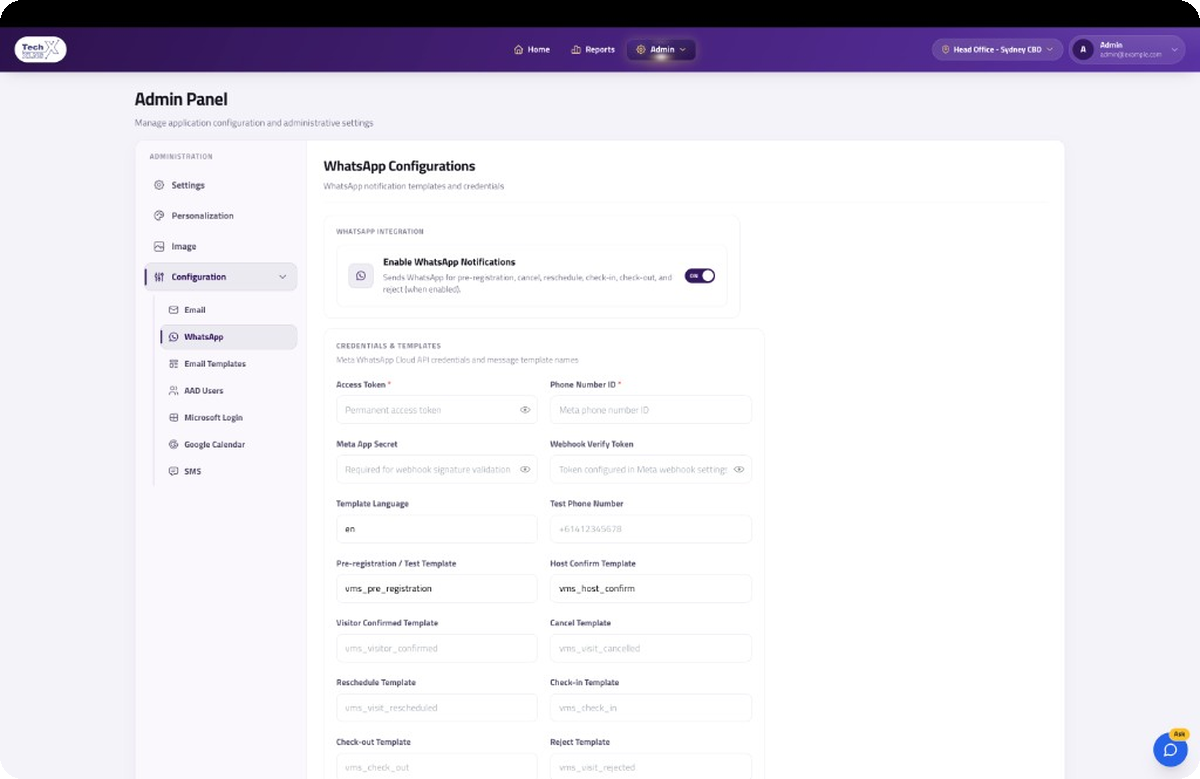The height and width of the screenshot is (779, 1200).
Task: Click the Configuration sliders icon
Action: [x=159, y=277]
